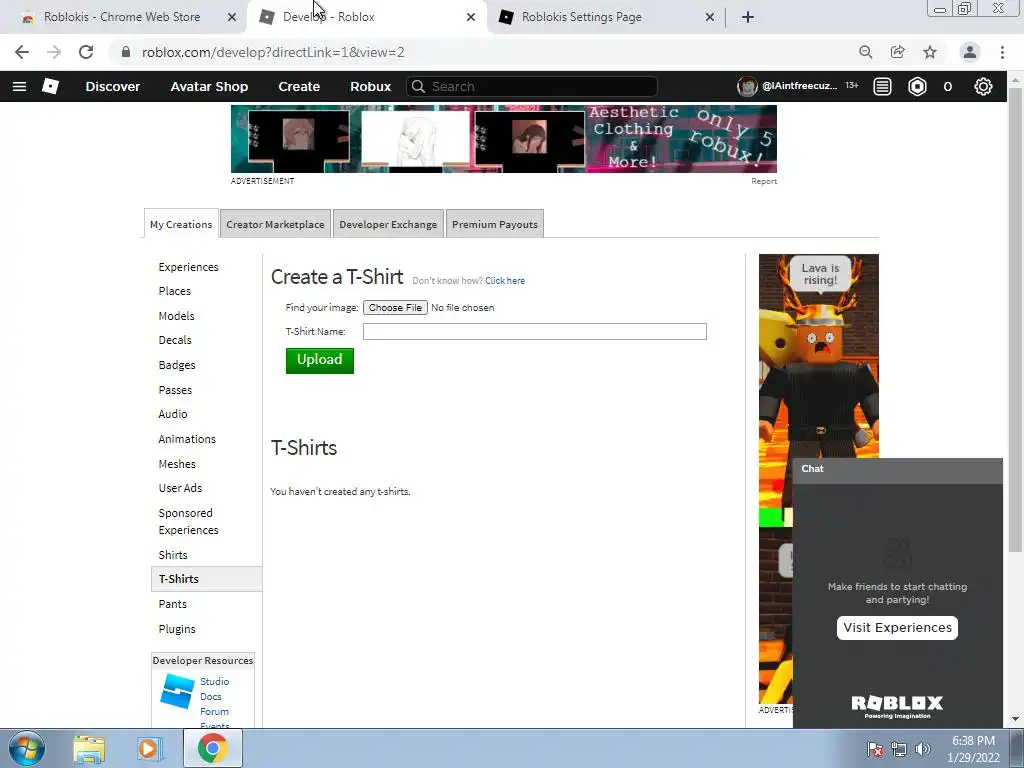Open Chrome three-dot menu

pos(1002,52)
